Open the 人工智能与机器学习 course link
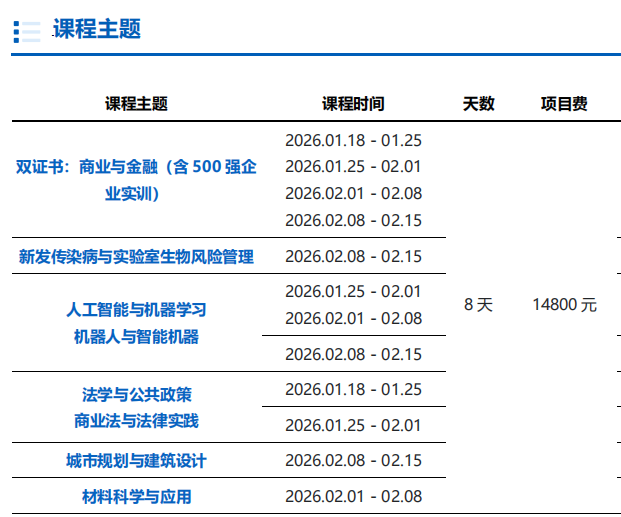This screenshot has height=517, width=621. [136, 309]
